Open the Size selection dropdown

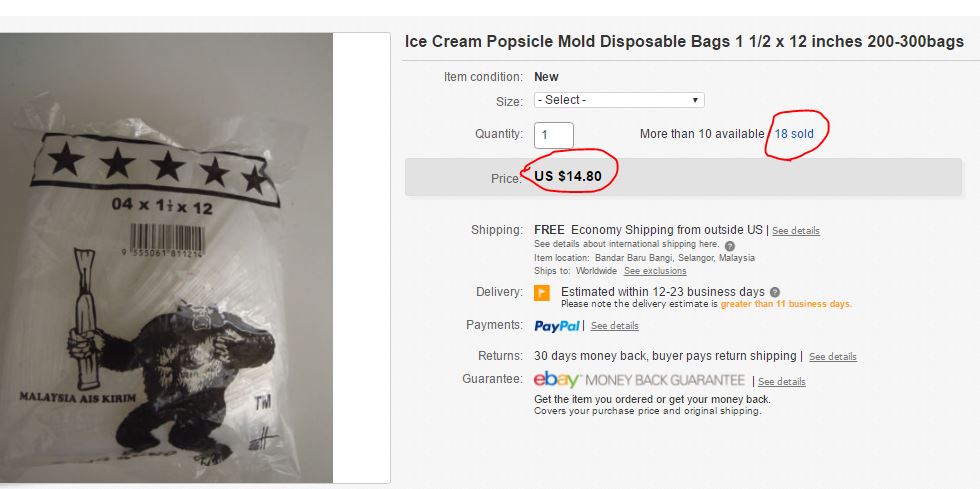coord(619,100)
